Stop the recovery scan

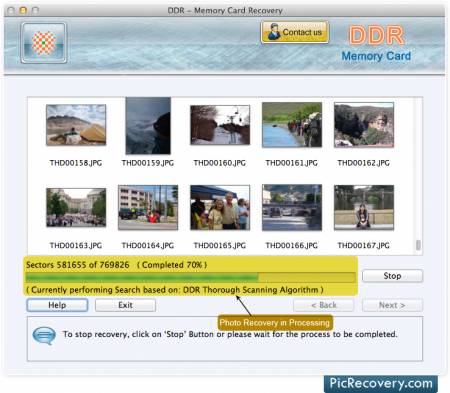coord(392,276)
